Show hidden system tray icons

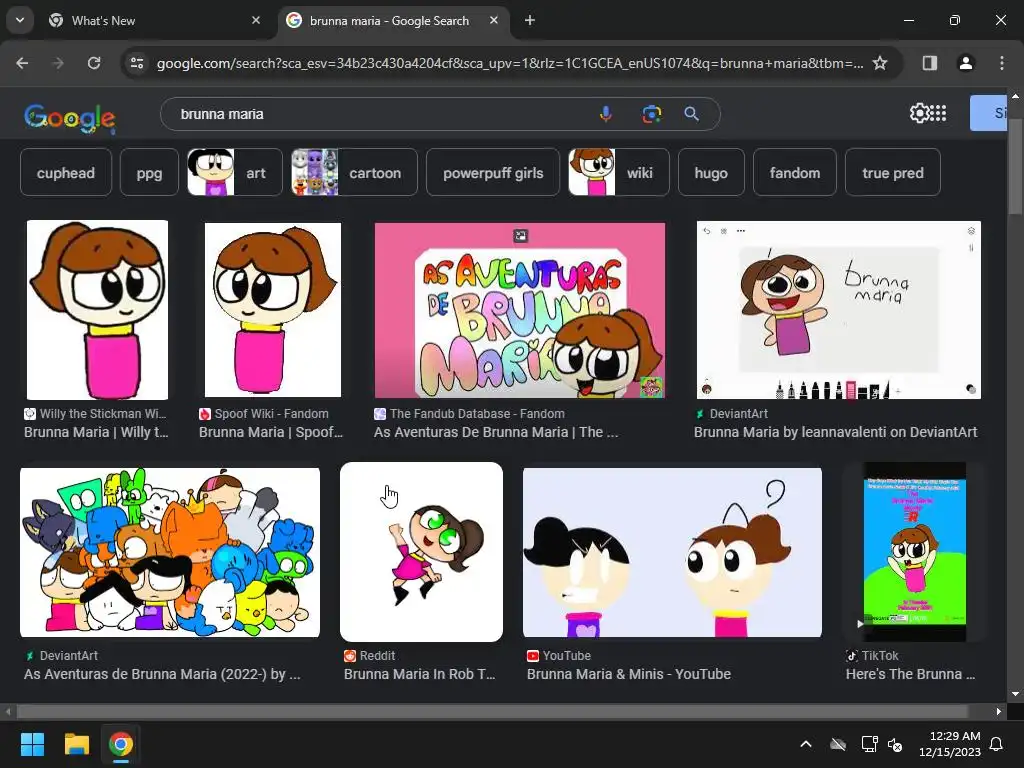(806, 744)
